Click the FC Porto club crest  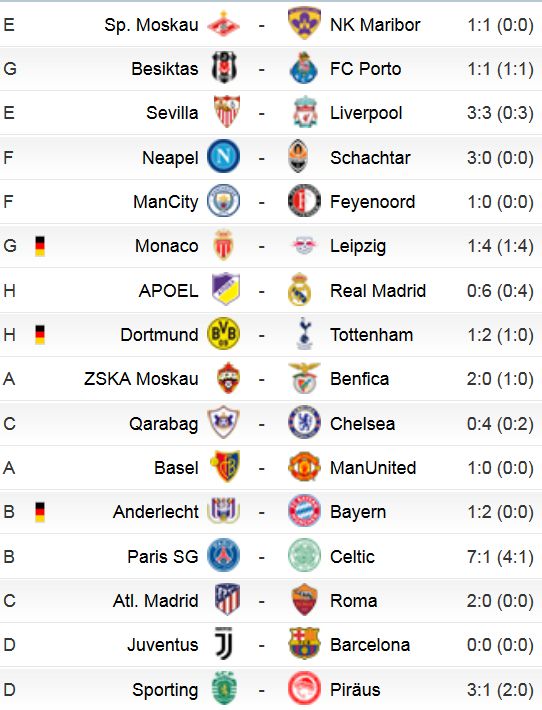tap(304, 68)
